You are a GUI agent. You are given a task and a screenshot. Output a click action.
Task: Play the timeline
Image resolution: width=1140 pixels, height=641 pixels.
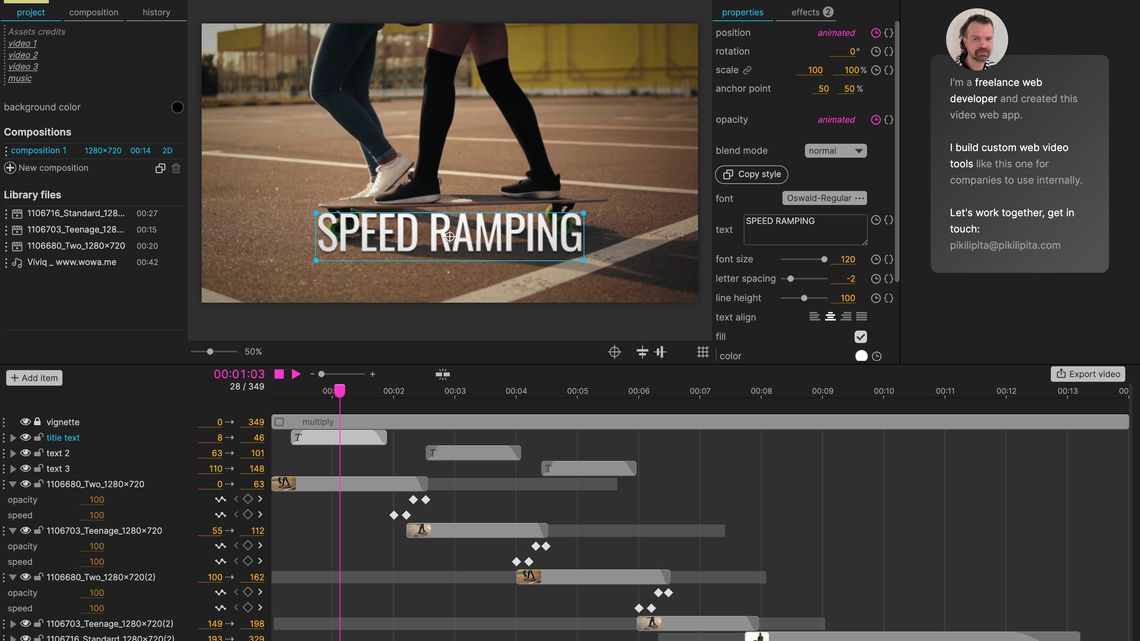click(296, 374)
